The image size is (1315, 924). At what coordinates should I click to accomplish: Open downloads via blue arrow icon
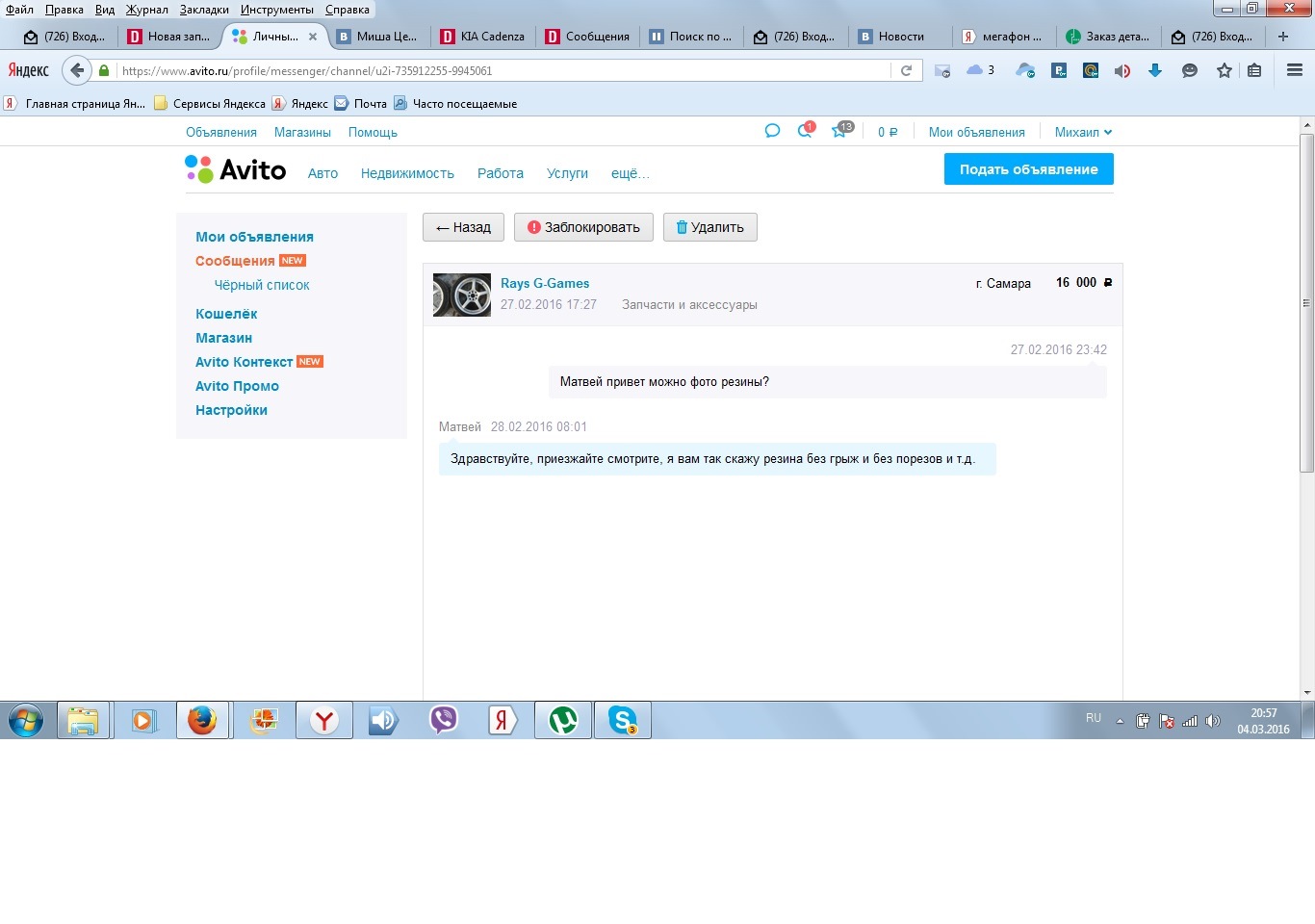(1155, 70)
